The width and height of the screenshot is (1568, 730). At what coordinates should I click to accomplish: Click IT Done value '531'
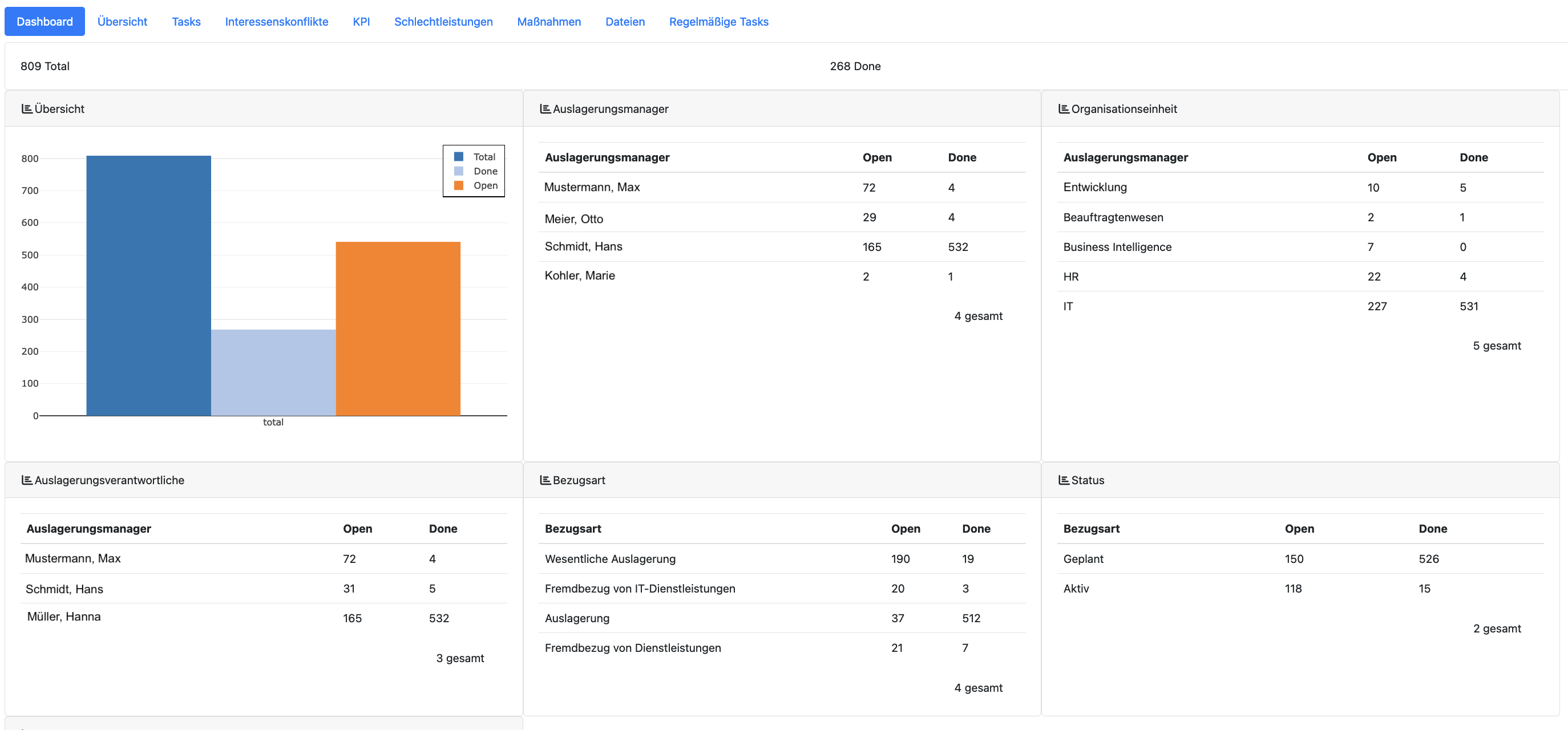pos(1469,307)
